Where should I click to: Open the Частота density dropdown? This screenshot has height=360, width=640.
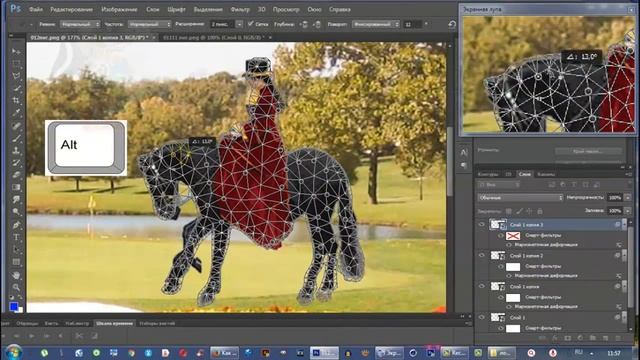[149, 24]
